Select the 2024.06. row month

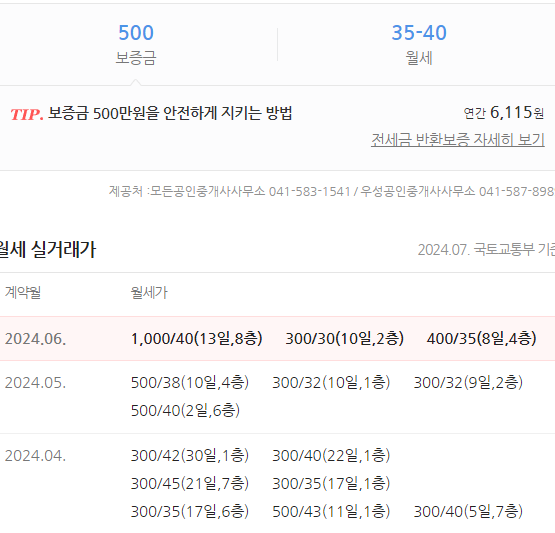[35, 339]
